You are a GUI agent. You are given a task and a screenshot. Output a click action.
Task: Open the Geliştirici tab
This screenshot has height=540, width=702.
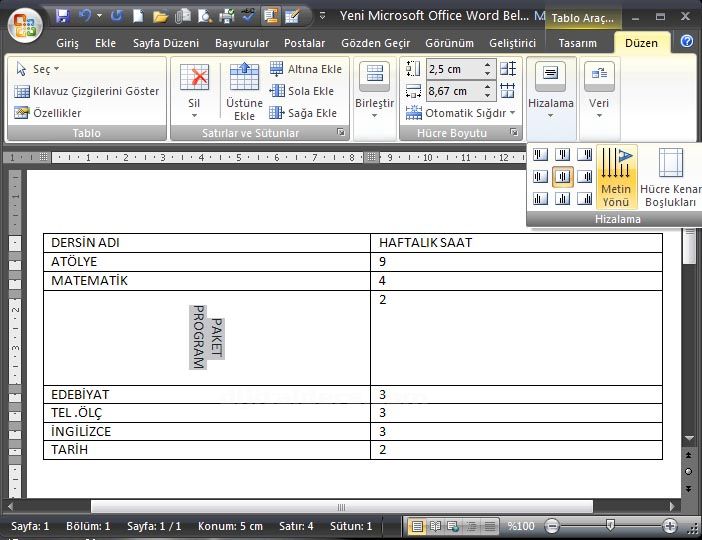click(512, 43)
